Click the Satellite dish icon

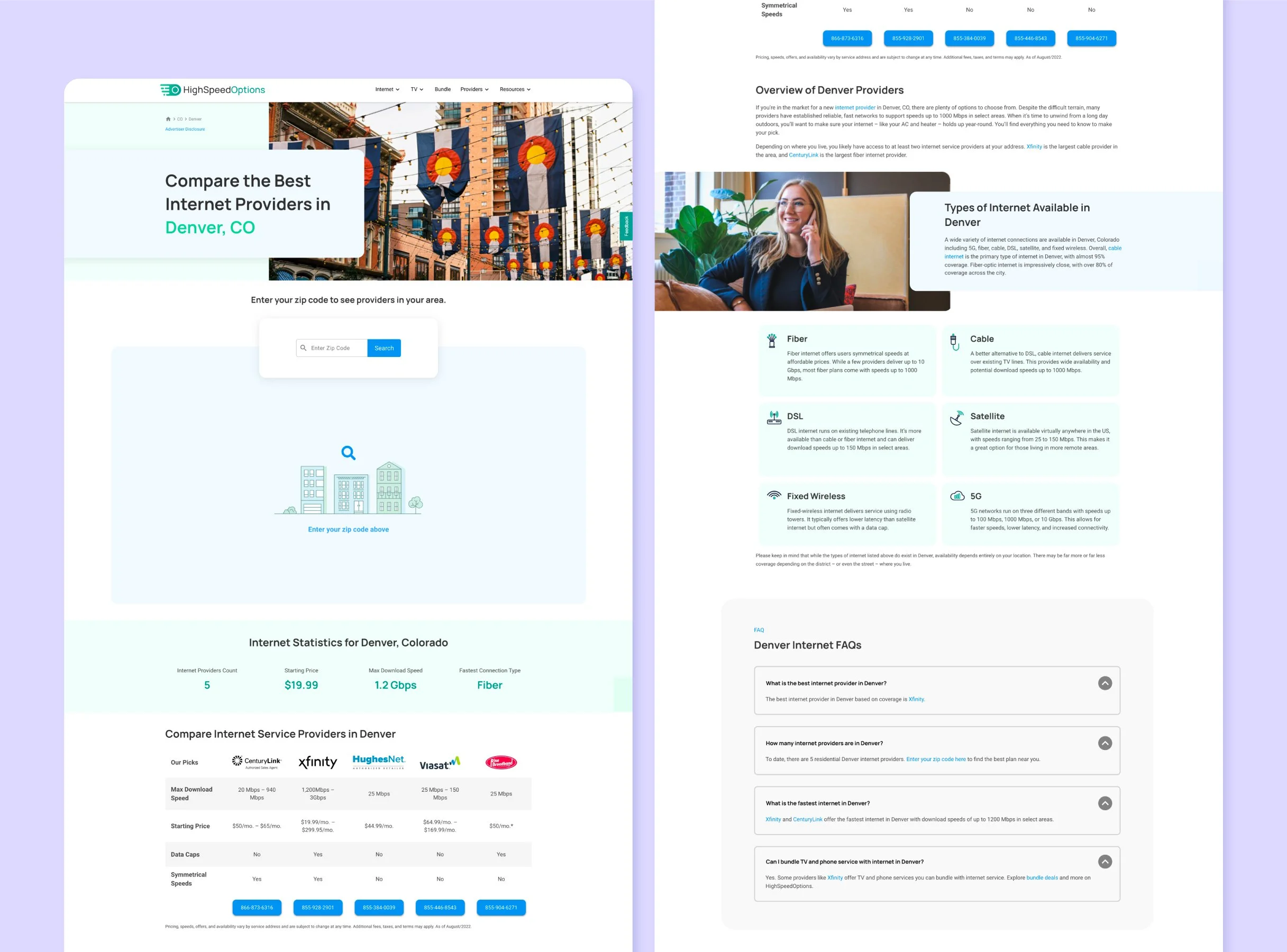click(x=956, y=418)
